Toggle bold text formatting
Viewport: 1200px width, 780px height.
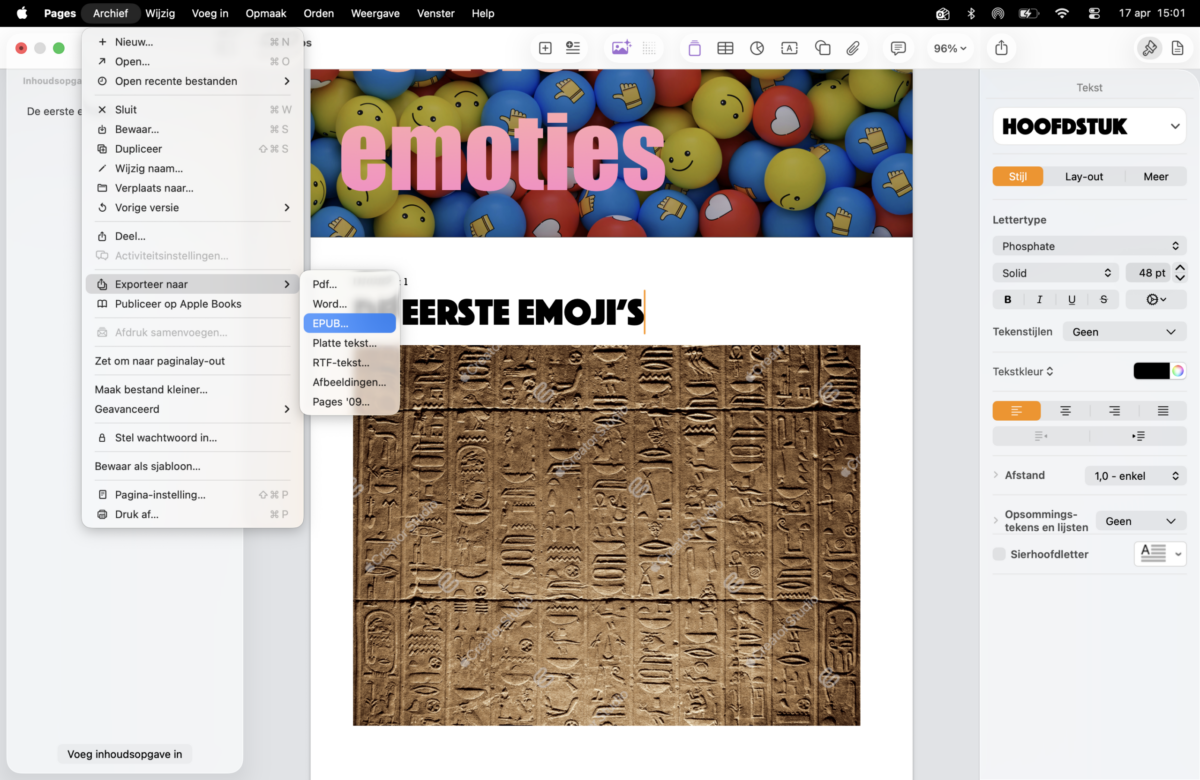1008,299
